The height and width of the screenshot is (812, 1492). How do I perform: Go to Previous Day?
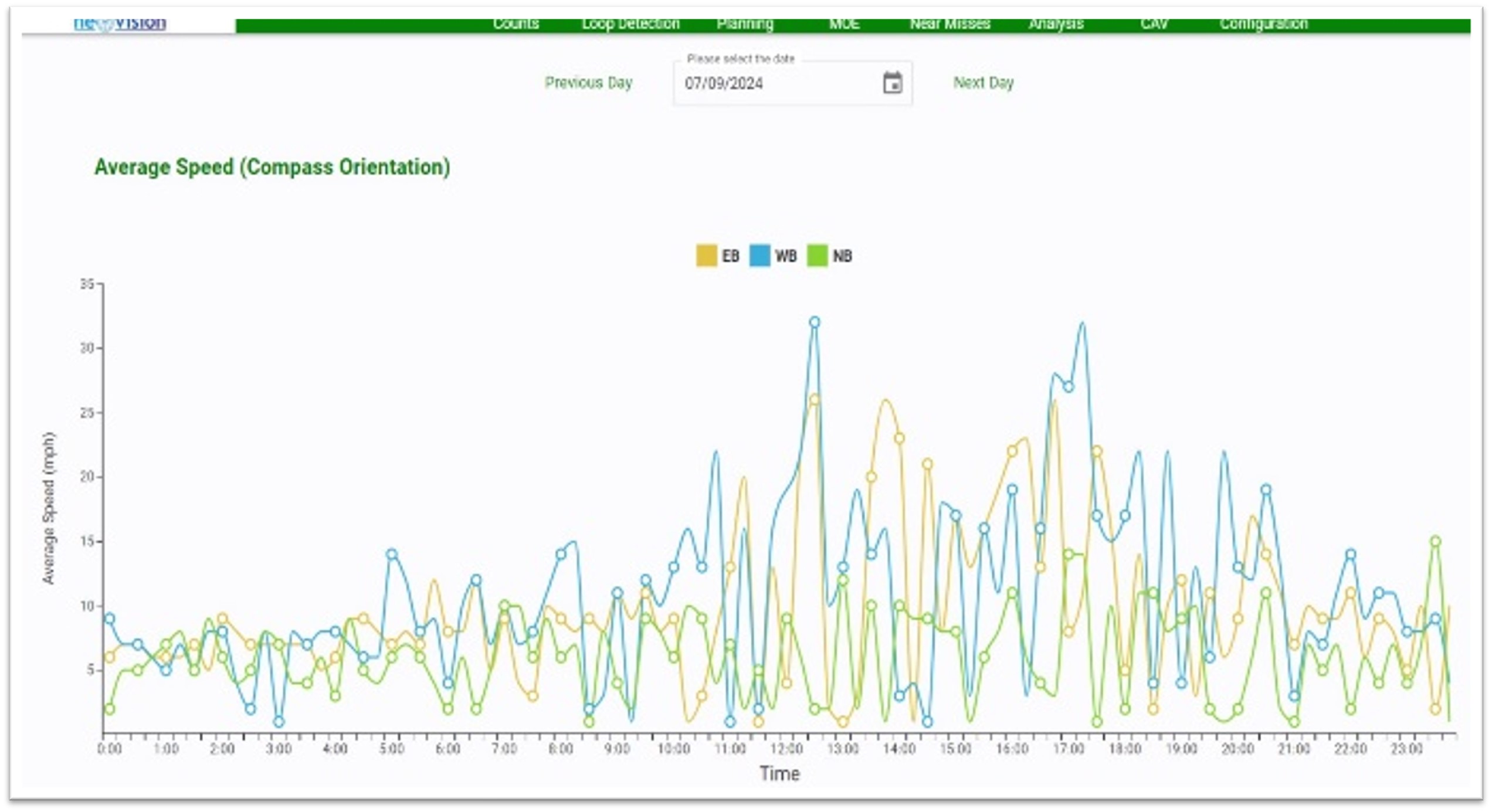[588, 83]
